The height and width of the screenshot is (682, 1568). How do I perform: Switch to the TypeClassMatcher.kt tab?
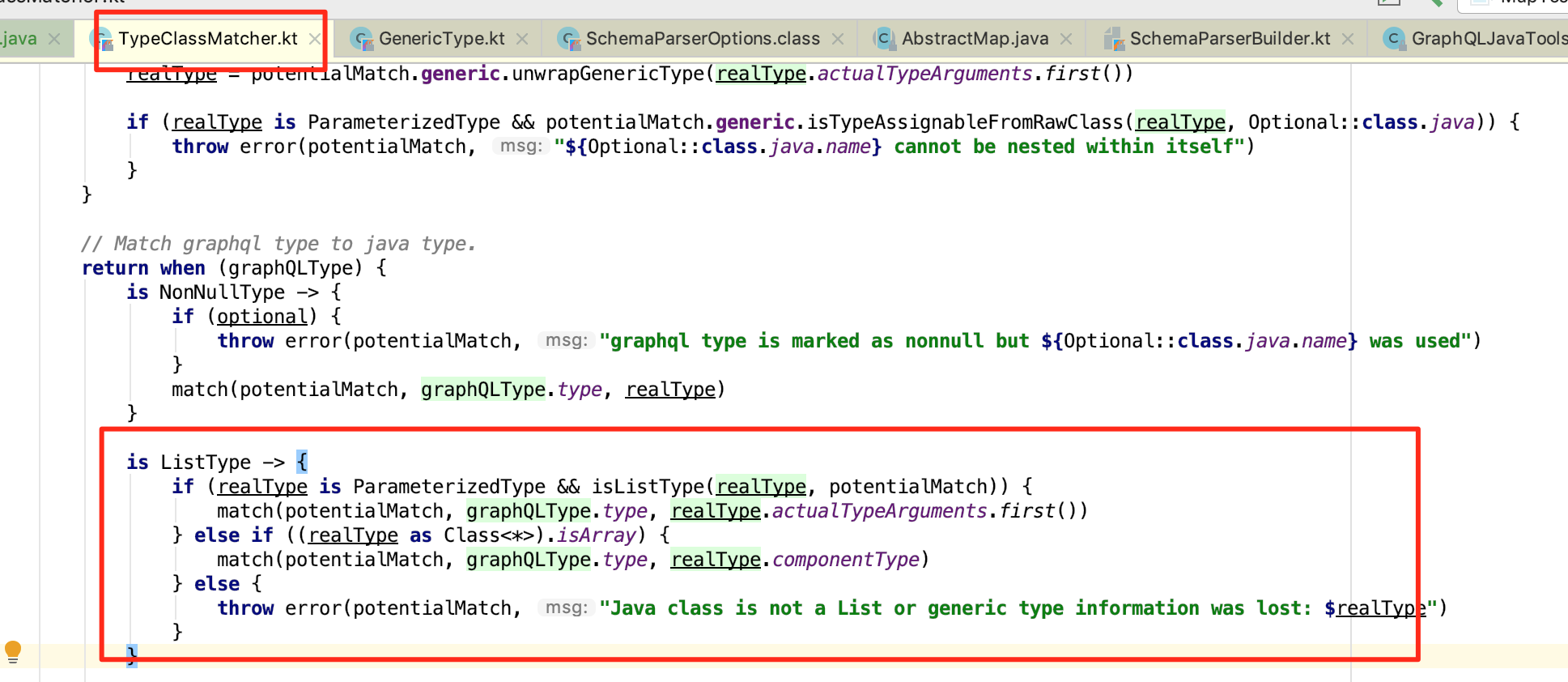(207, 39)
